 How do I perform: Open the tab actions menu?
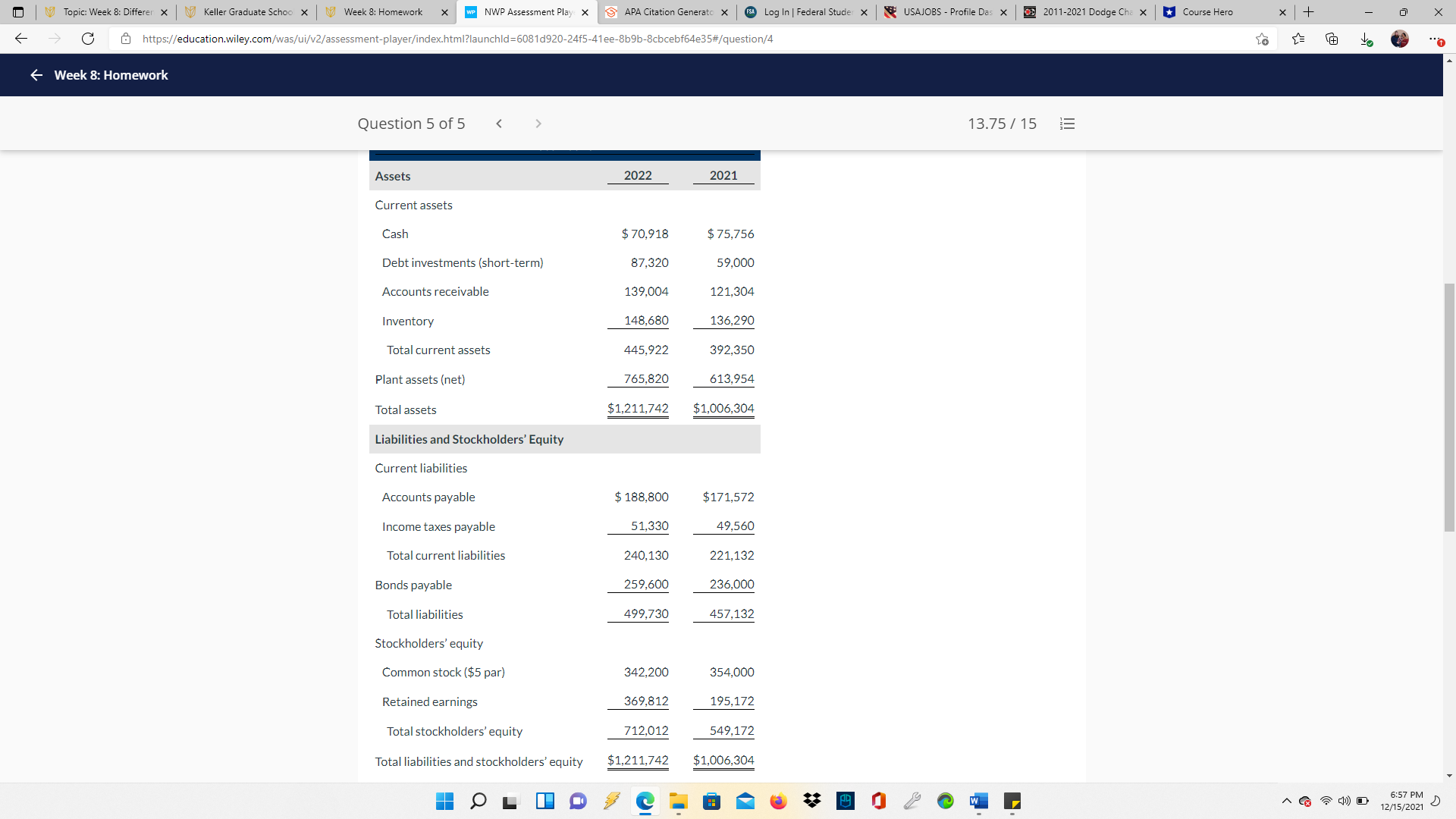pyautogui.click(x=18, y=12)
